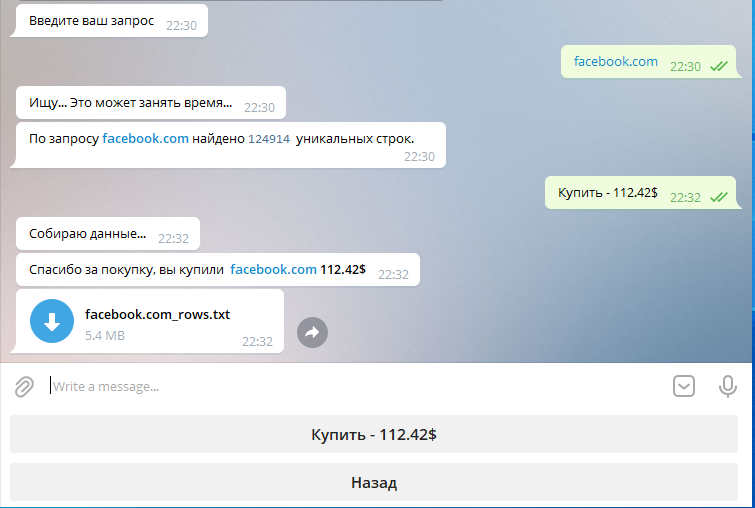Image resolution: width=755 pixels, height=508 pixels.
Task: Click the 22:32 timestamp on the file message
Action: click(257, 341)
